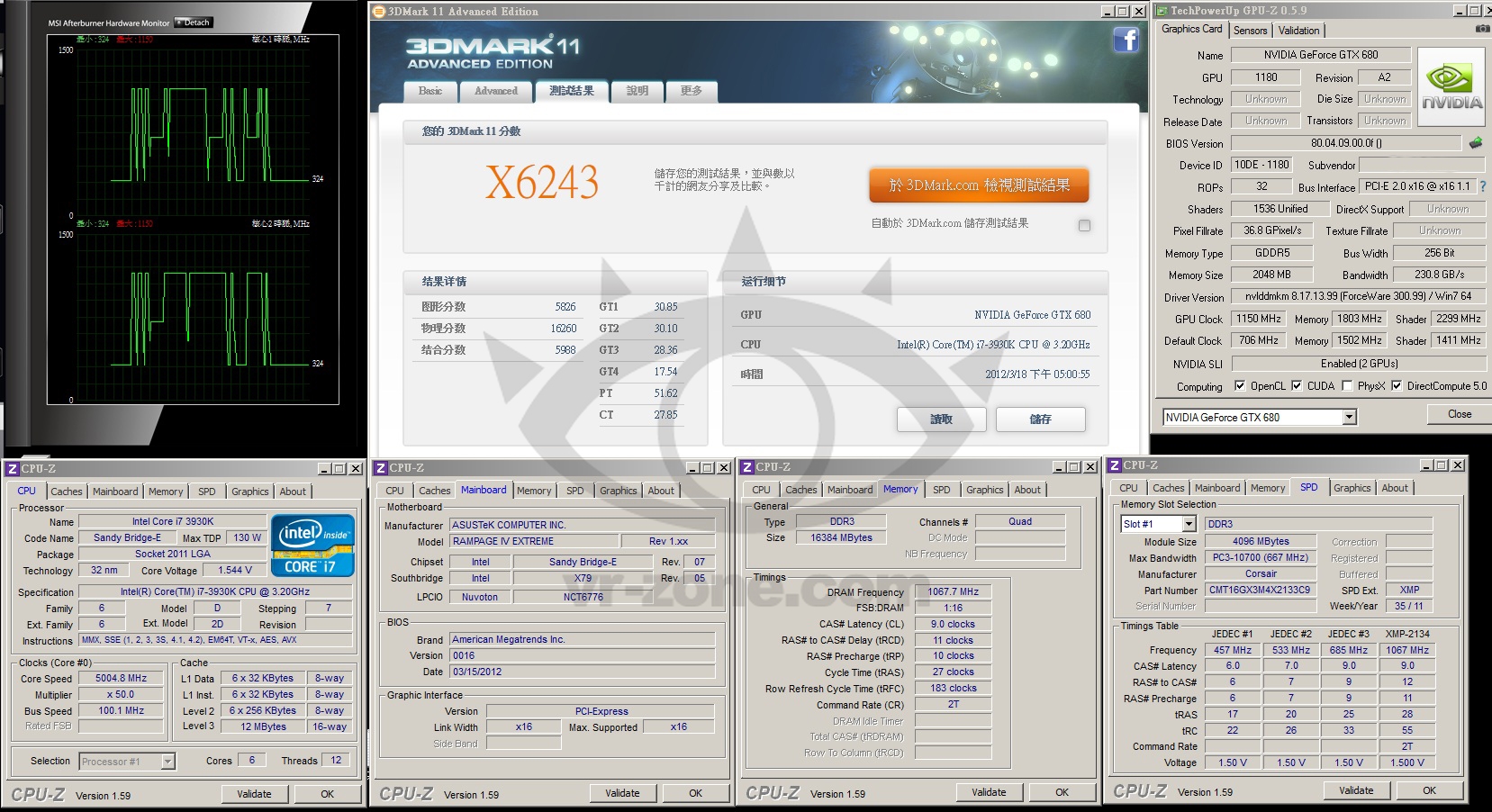
Task: Open the Processor #1 selection dropdown
Action: pos(167,762)
